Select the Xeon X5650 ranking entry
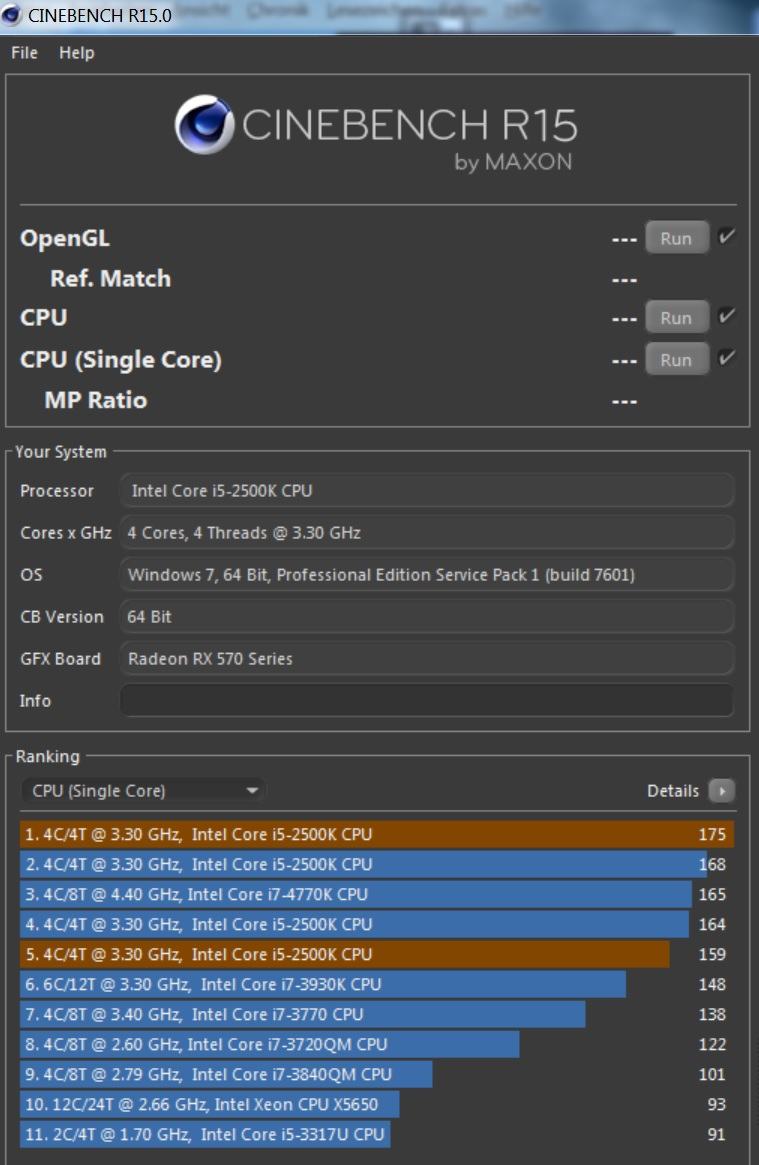Image resolution: width=759 pixels, height=1165 pixels. coord(209,1104)
